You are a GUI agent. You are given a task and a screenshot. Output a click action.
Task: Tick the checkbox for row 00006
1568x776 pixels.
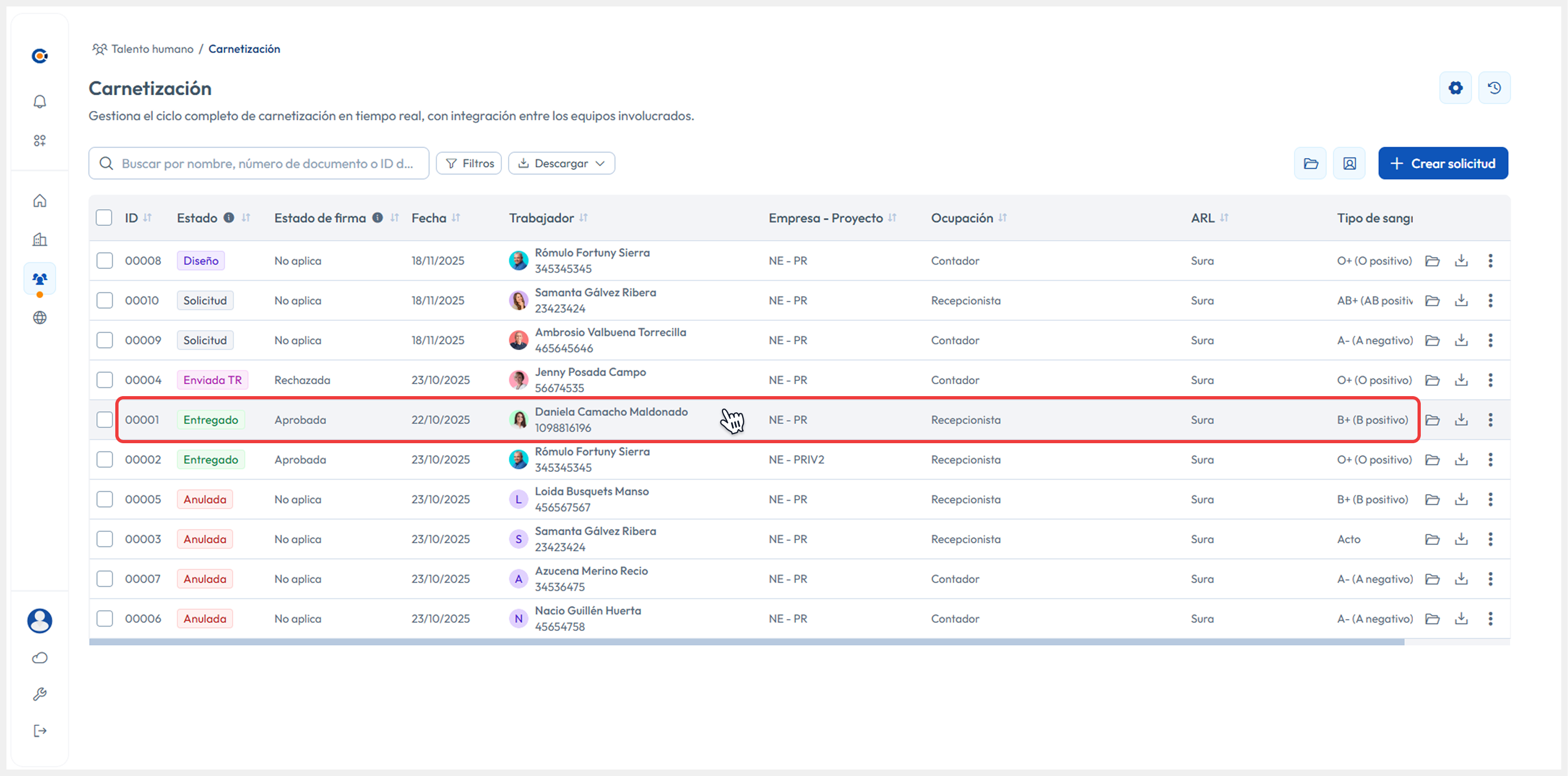click(104, 619)
